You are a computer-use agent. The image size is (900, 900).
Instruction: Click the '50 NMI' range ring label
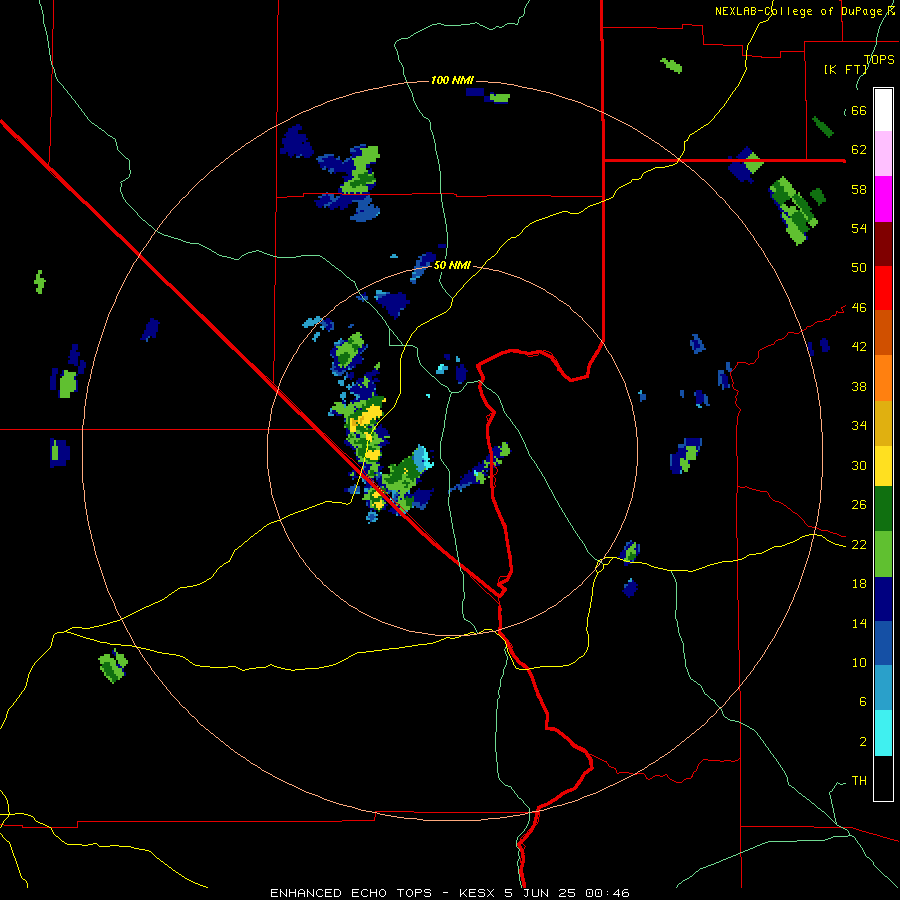tap(452, 265)
